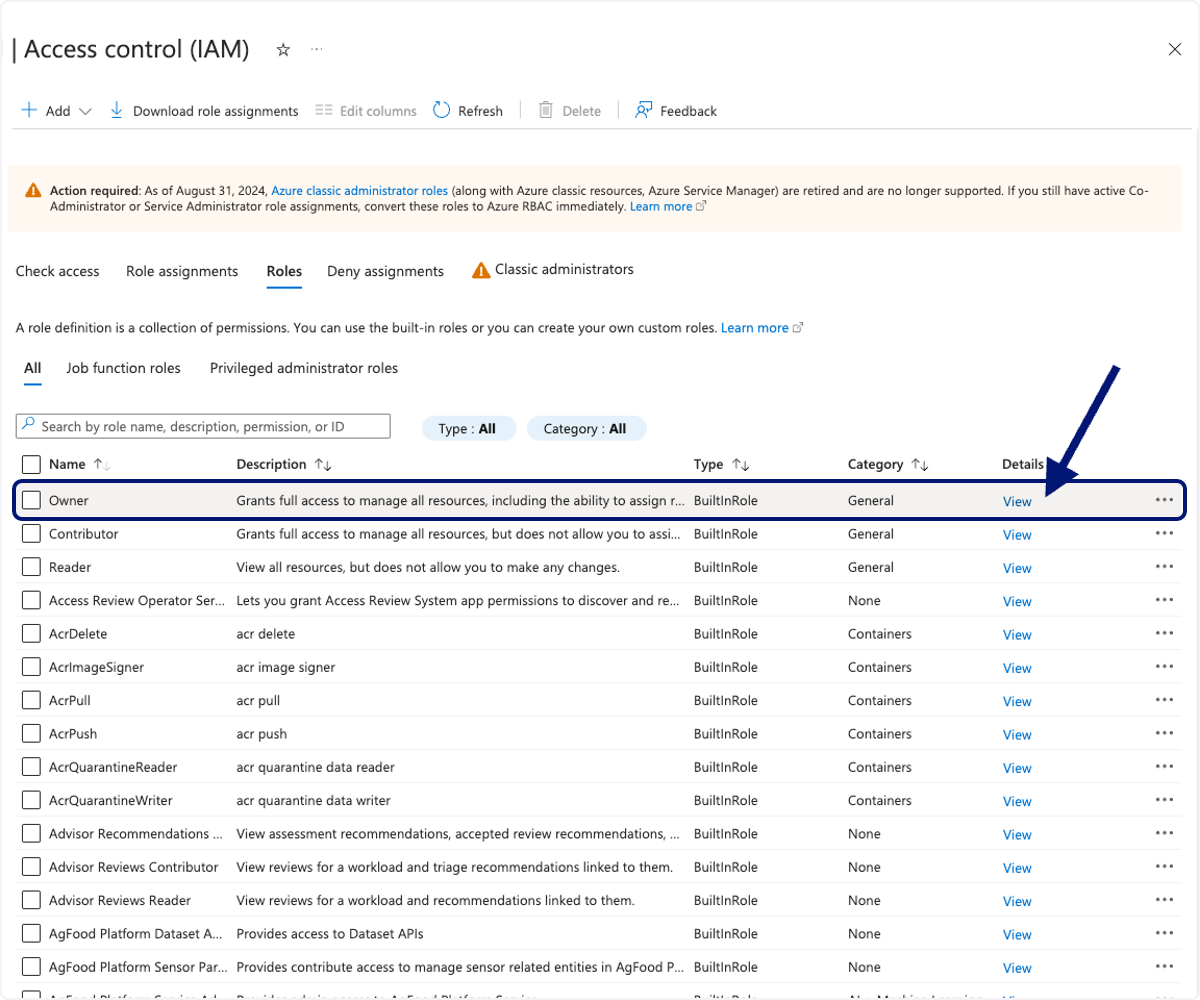Open the more options menu for AcrDelete
The width and height of the screenshot is (1200, 1000).
[x=1164, y=634]
